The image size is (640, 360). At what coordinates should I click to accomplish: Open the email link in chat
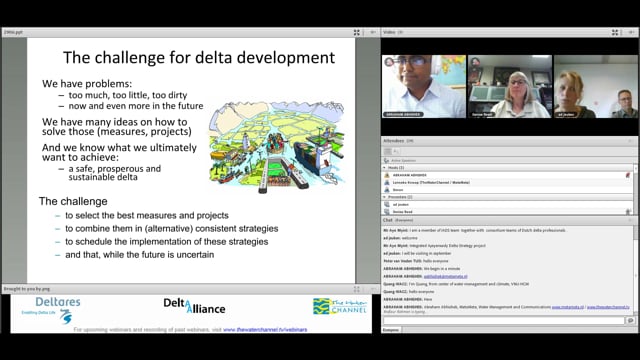[445, 276]
